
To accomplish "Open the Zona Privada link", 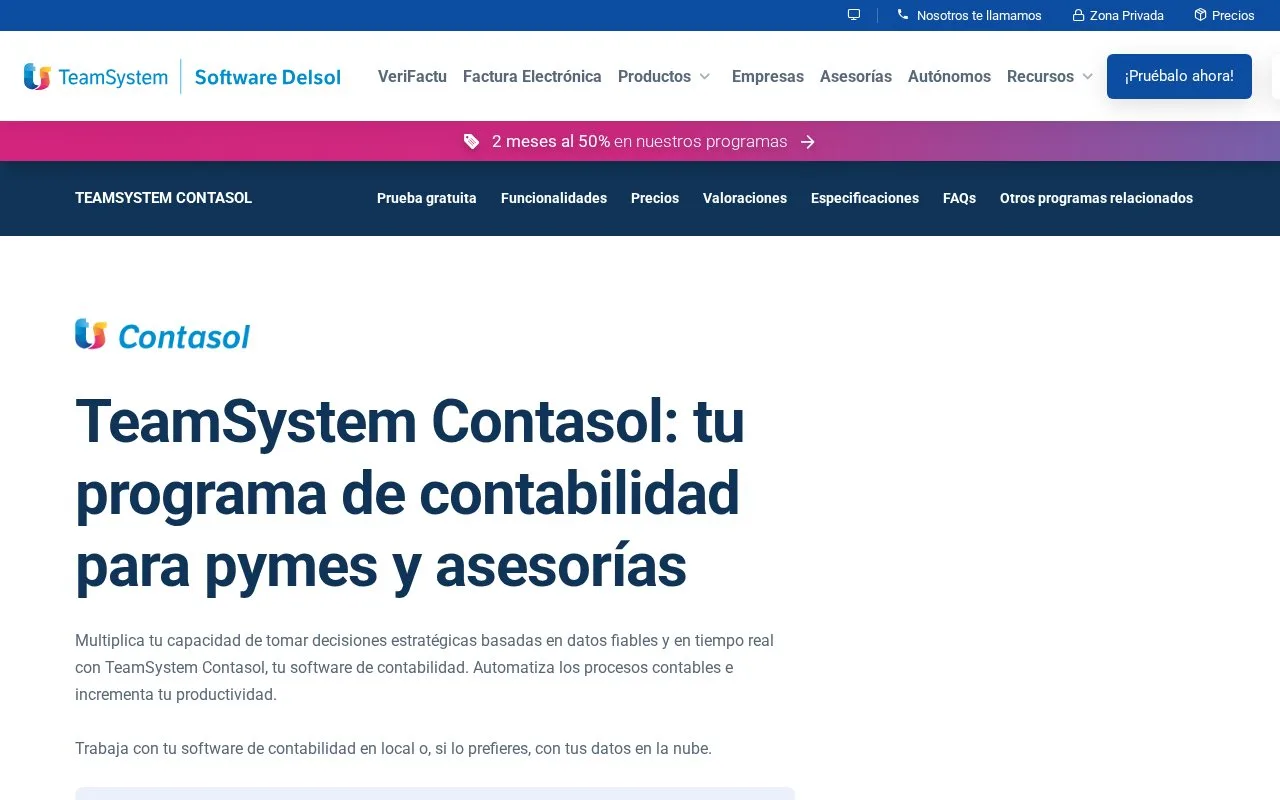I will [x=1127, y=15].
